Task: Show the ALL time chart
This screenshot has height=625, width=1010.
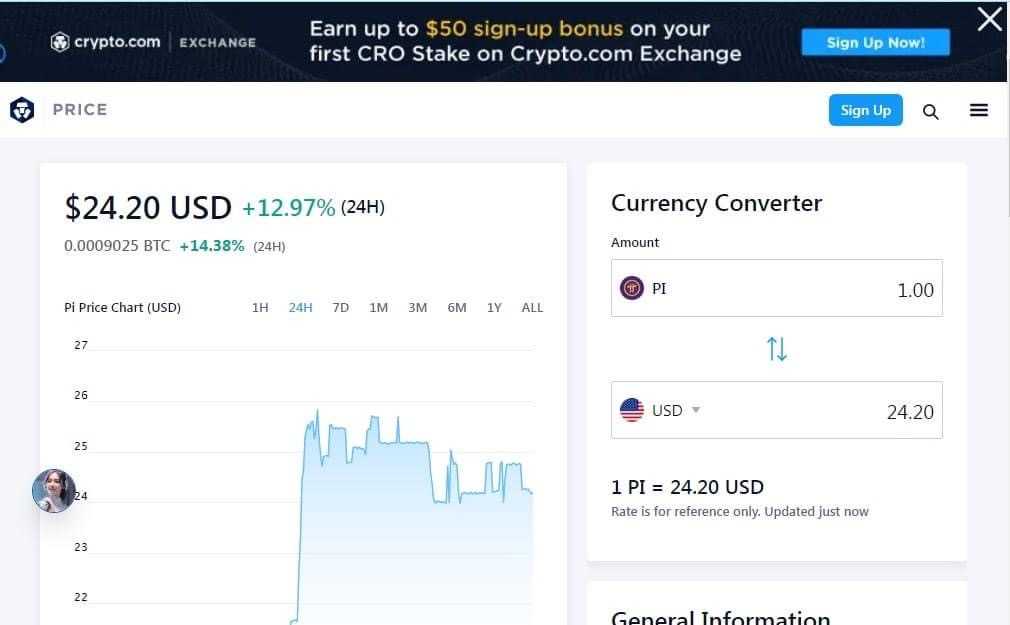Action: click(x=532, y=307)
